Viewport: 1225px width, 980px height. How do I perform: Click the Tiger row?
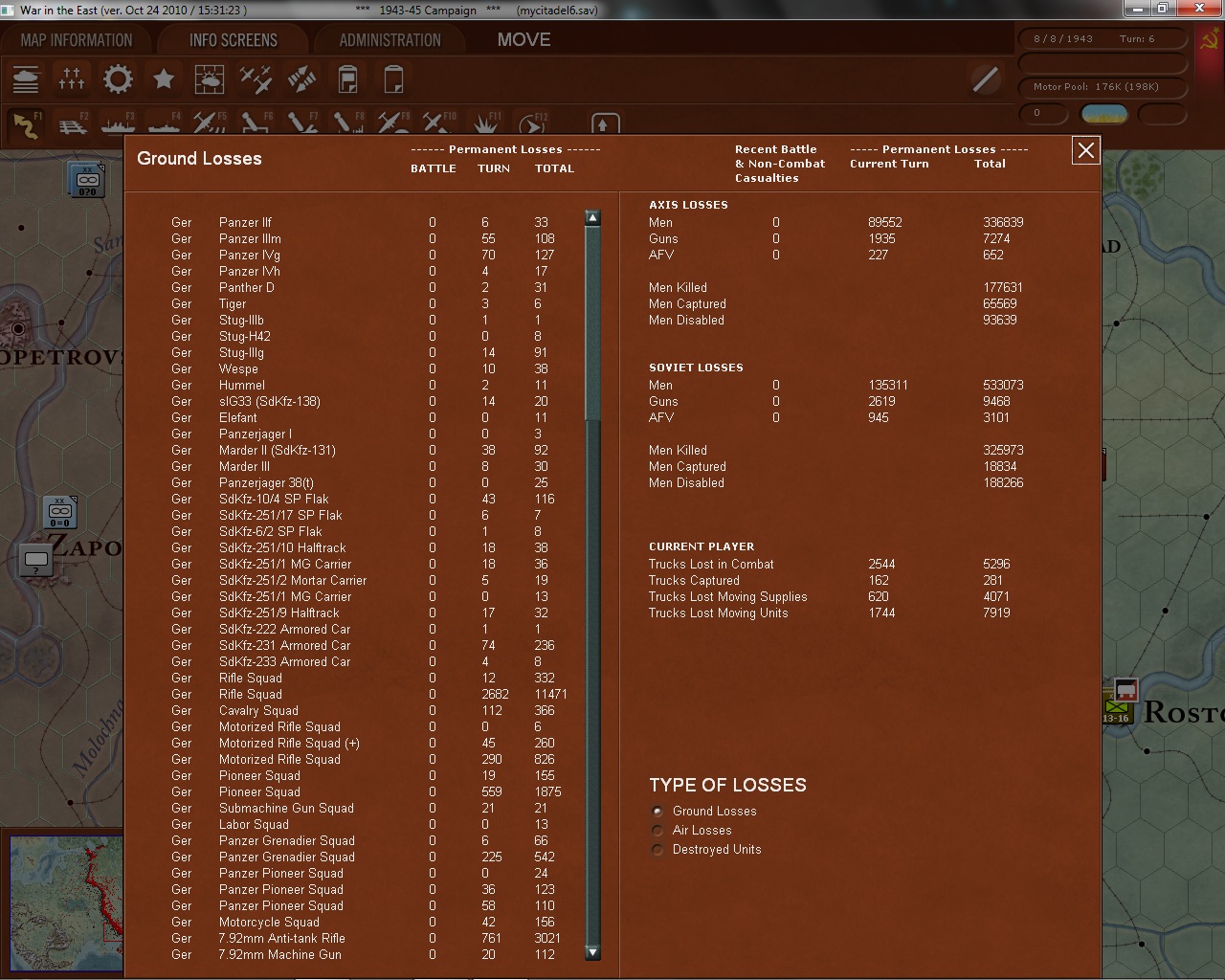[371, 303]
